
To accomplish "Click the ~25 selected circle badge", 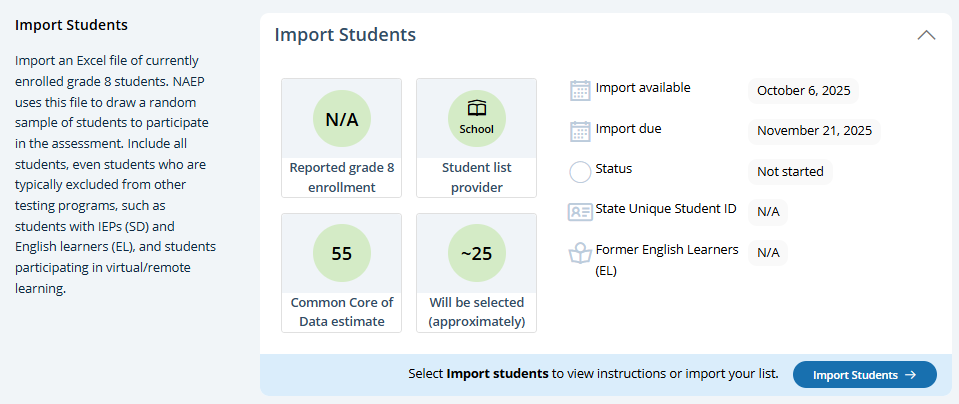I will click(476, 254).
